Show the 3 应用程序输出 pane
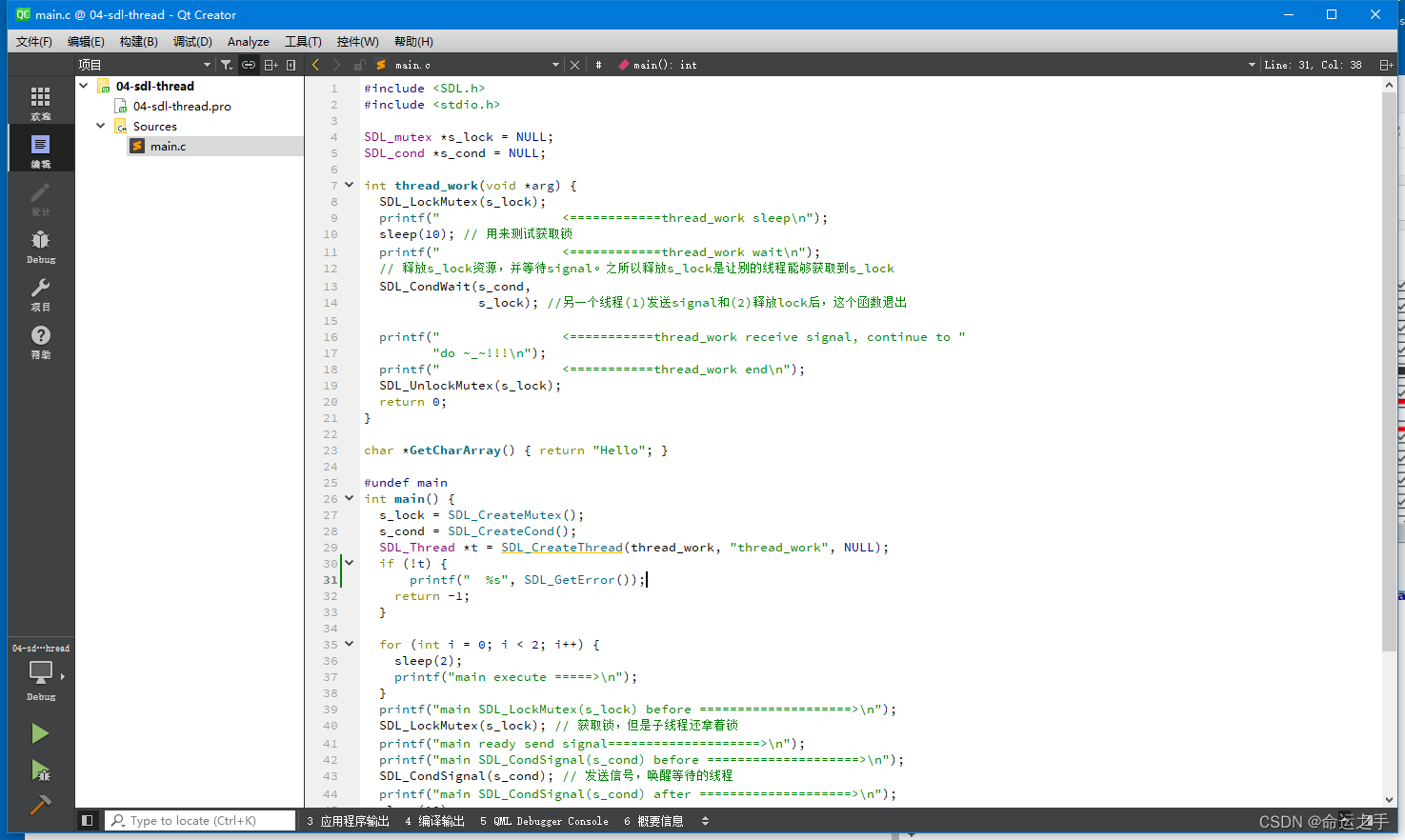The height and width of the screenshot is (840, 1405). click(x=348, y=821)
